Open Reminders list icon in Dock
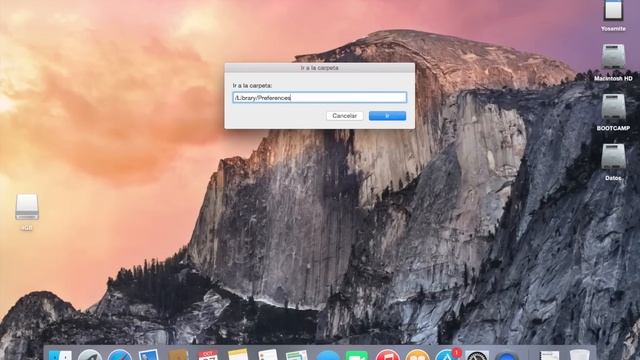This screenshot has width=640, height=360. pyautogui.click(x=268, y=355)
